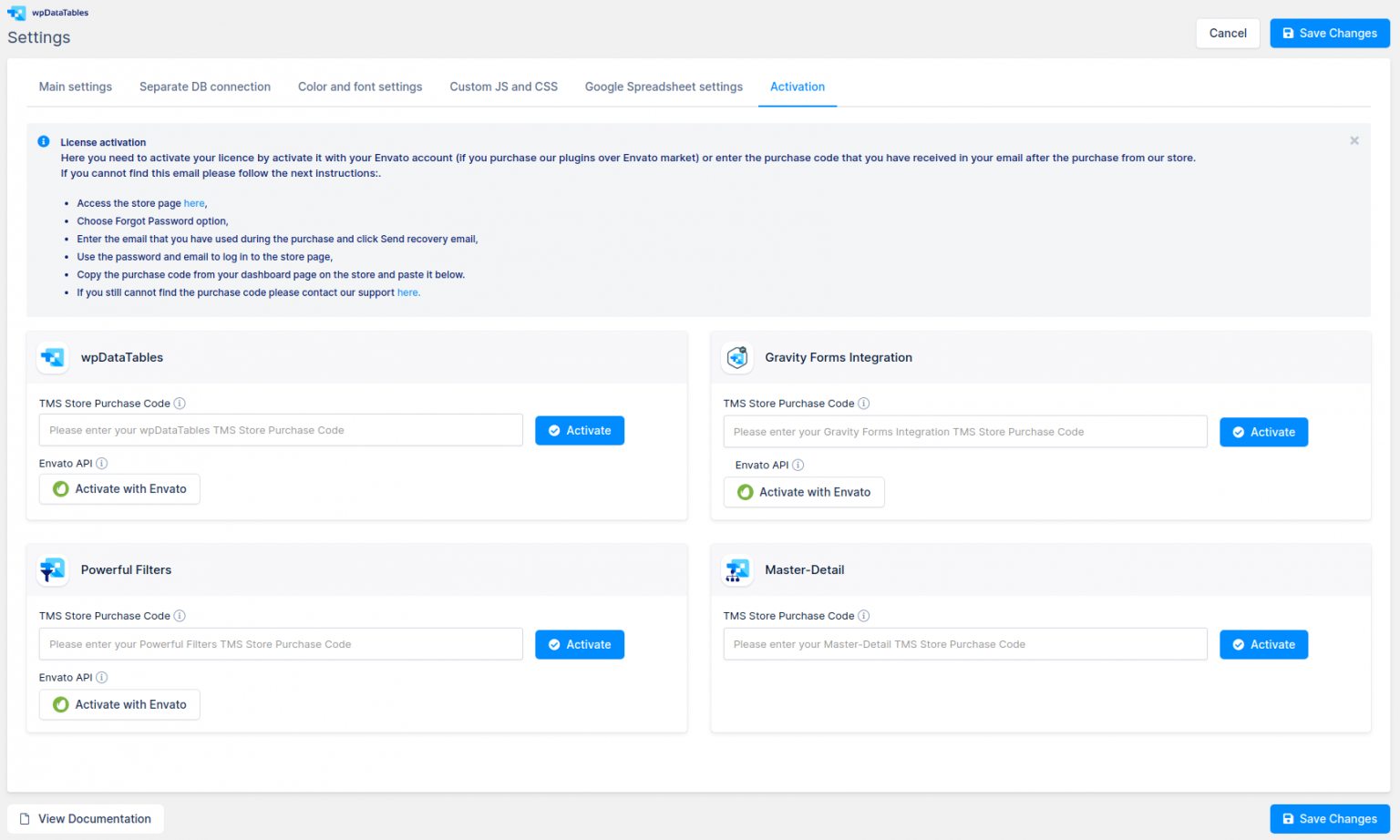Click the info icon beside Powerful Filters purchase code
This screenshot has width=1400, height=840.
pyautogui.click(x=180, y=615)
